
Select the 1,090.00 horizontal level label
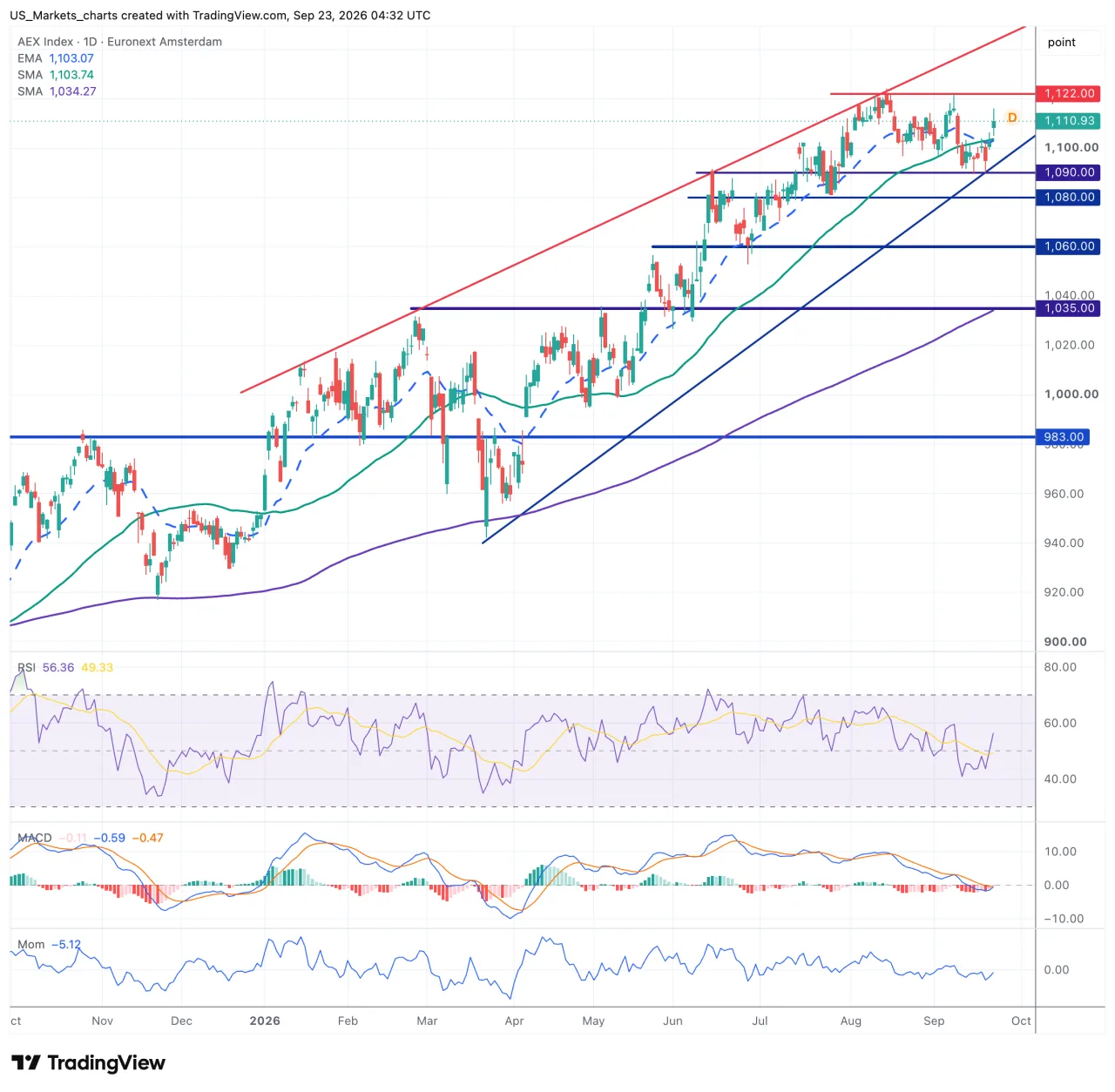[1068, 172]
